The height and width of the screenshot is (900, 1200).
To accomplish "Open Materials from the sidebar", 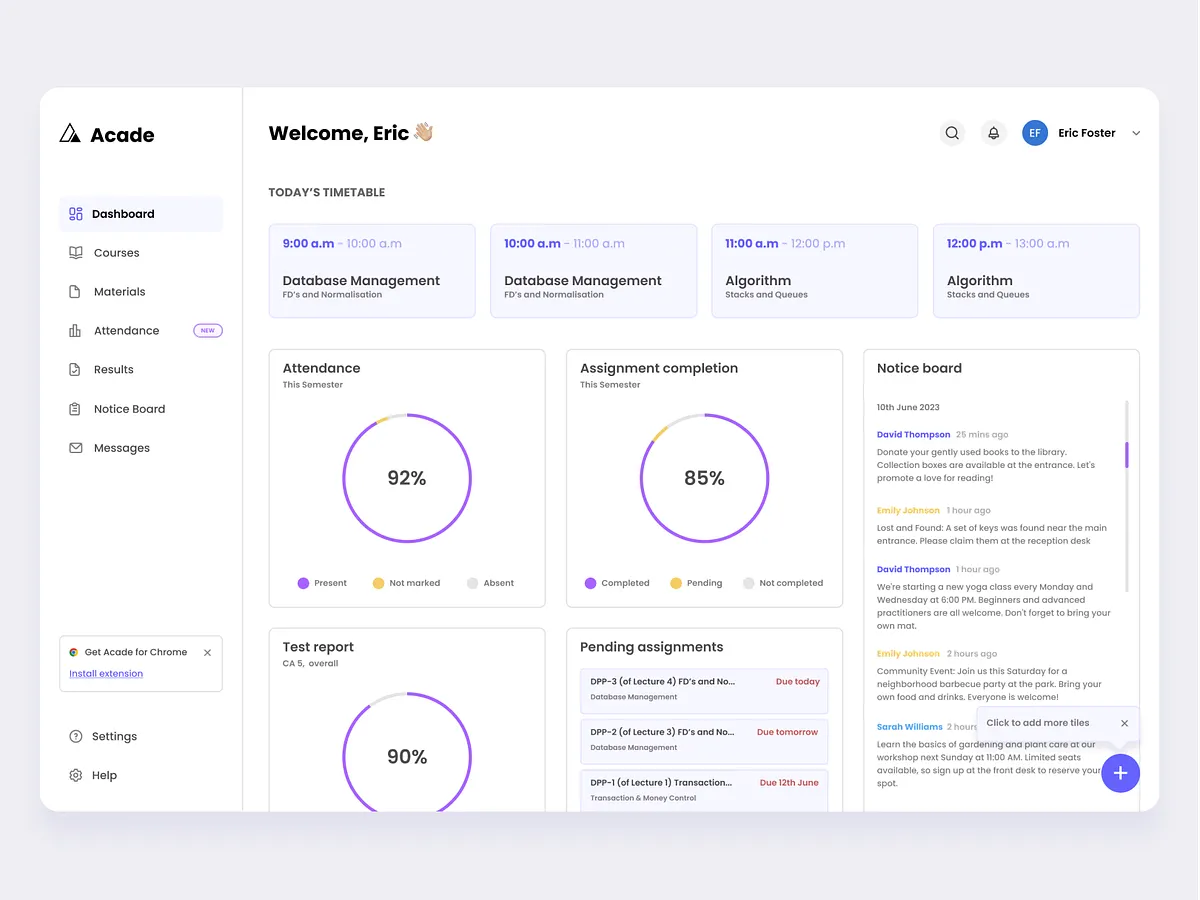I will (76, 291).
